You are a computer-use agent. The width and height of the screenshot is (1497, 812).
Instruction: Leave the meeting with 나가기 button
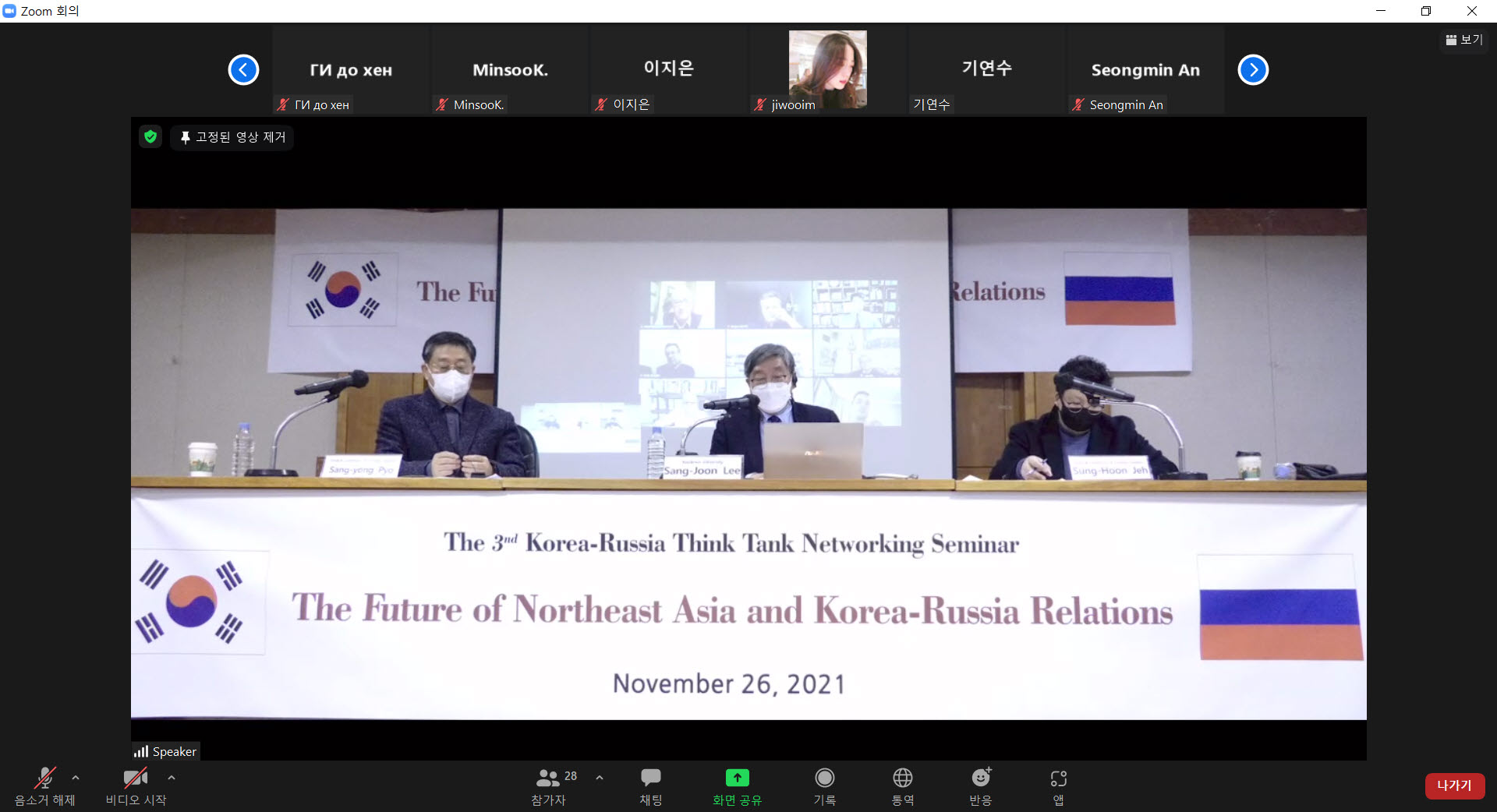tap(1454, 786)
